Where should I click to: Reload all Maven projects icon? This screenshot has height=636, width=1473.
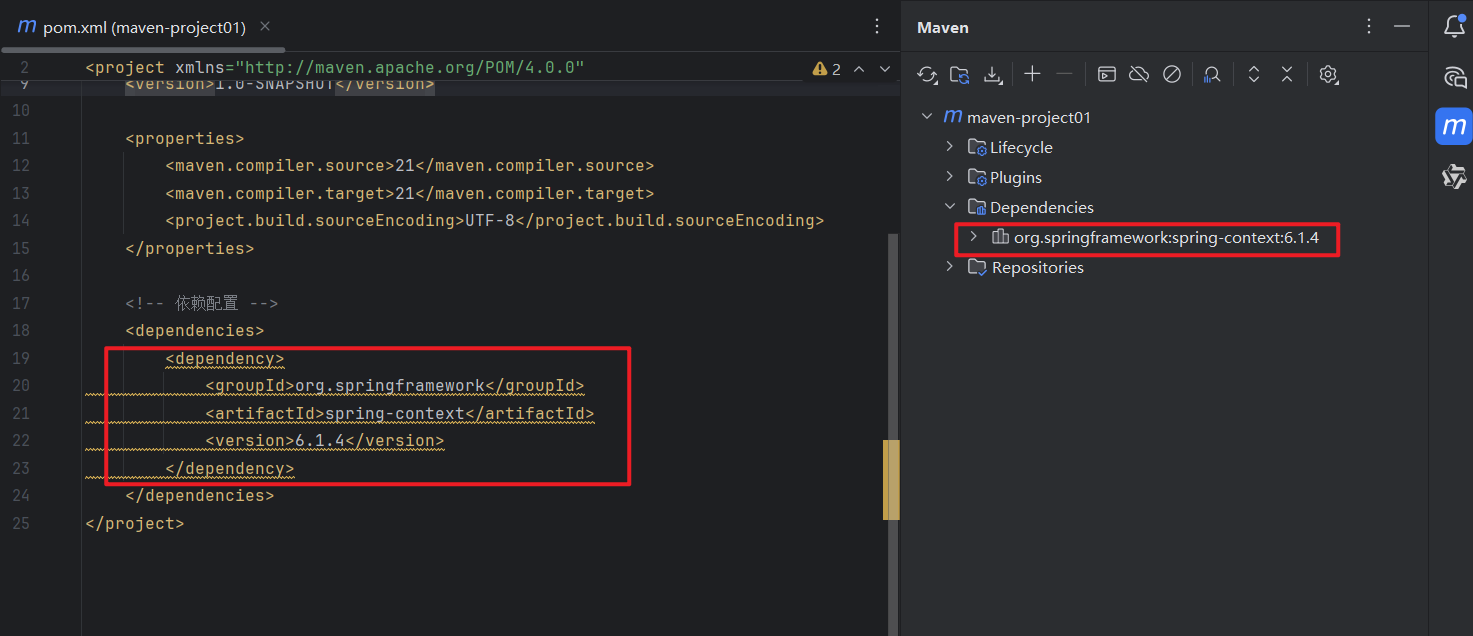point(927,74)
